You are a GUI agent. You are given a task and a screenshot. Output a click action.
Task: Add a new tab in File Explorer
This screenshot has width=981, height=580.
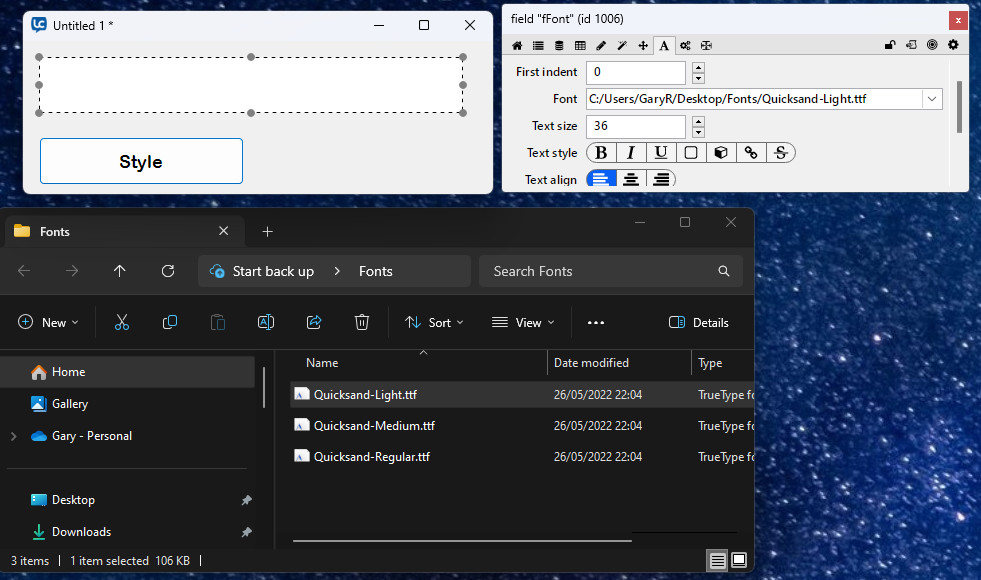coord(267,232)
